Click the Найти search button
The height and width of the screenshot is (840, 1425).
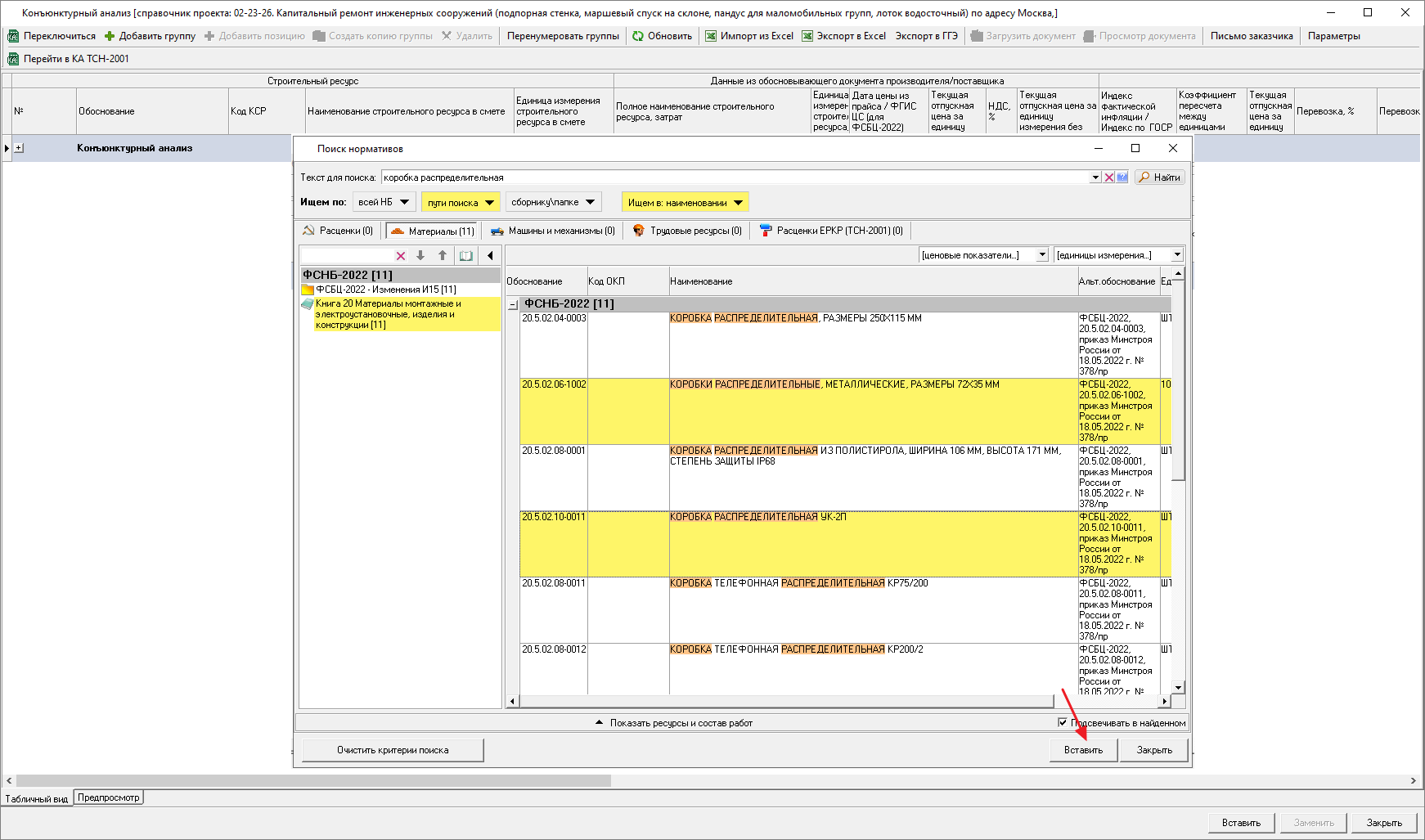(x=1159, y=177)
